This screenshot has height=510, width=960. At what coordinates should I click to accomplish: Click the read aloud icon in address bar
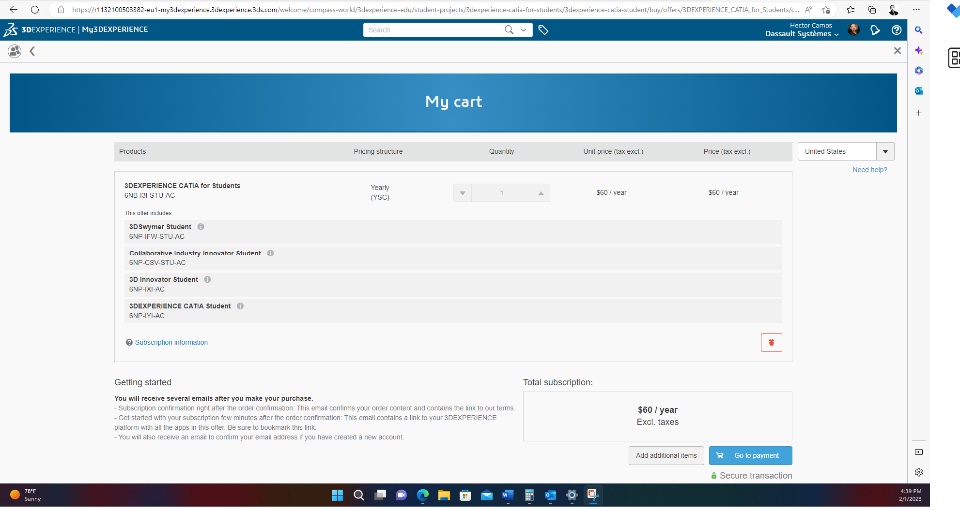[x=809, y=10]
